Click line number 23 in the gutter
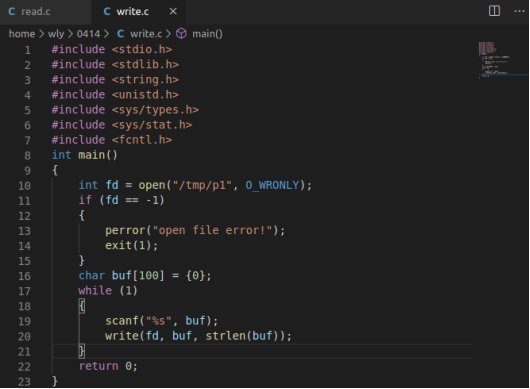The image size is (530, 389). click(x=24, y=382)
